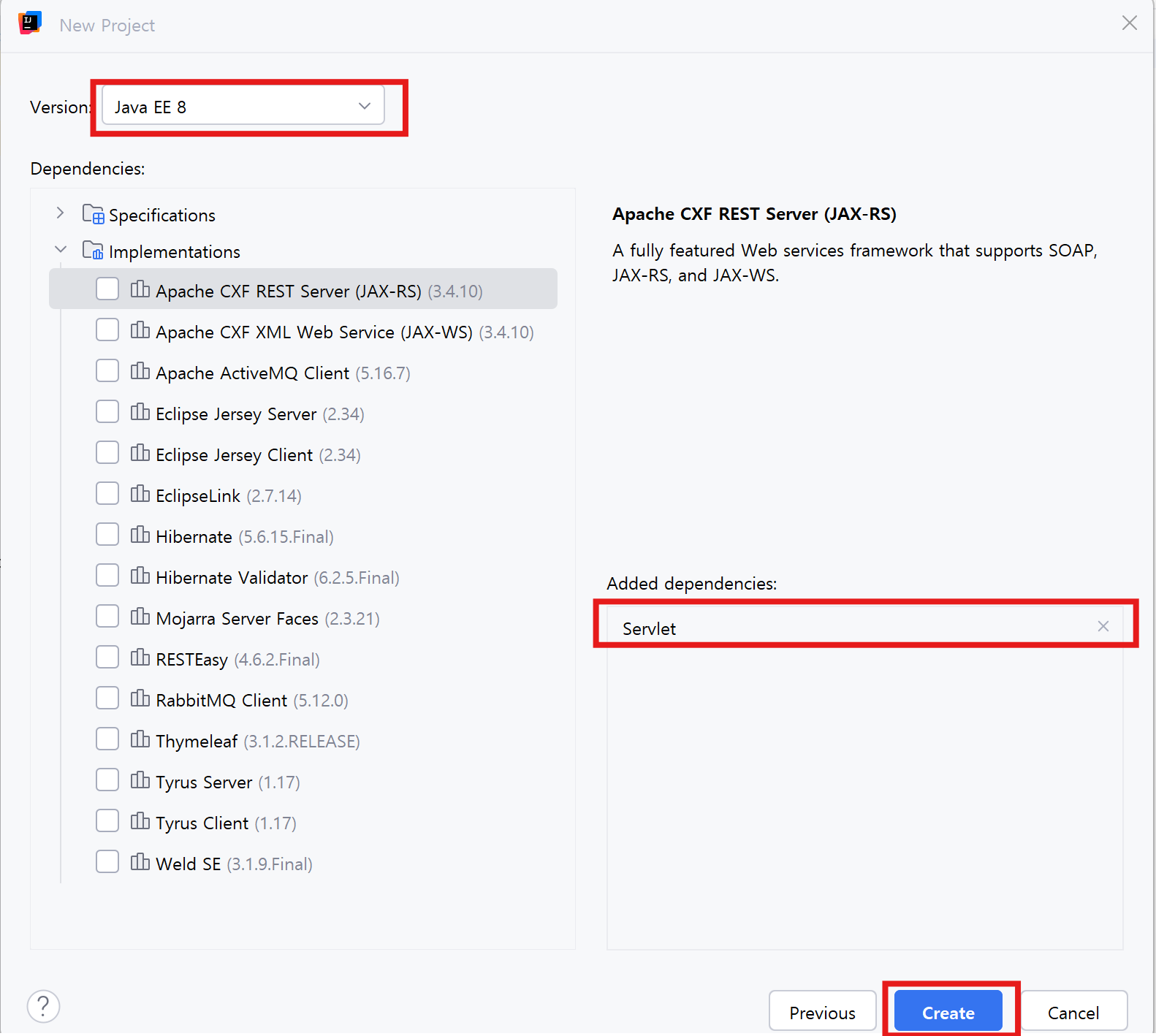Click library icon beside Tyrus Client
Screen dimensions: 1156x1036
click(x=140, y=821)
